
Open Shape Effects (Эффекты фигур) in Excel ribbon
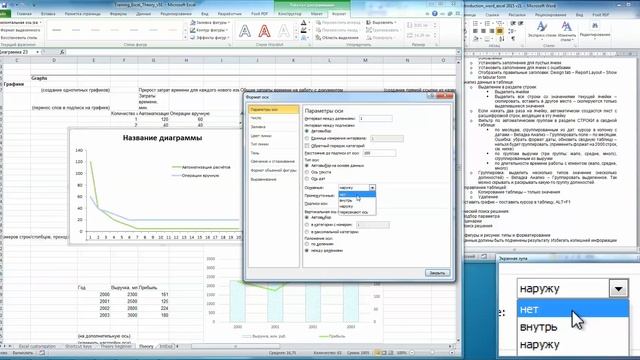[209, 38]
